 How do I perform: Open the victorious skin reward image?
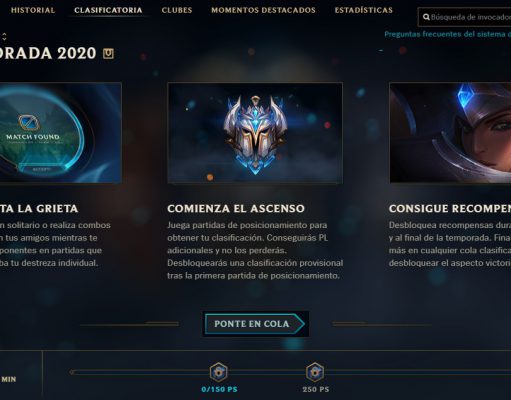pos(450,133)
